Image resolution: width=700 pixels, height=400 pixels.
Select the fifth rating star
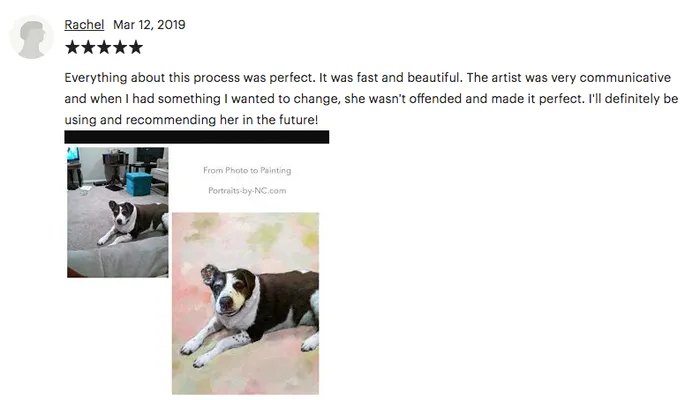point(136,47)
